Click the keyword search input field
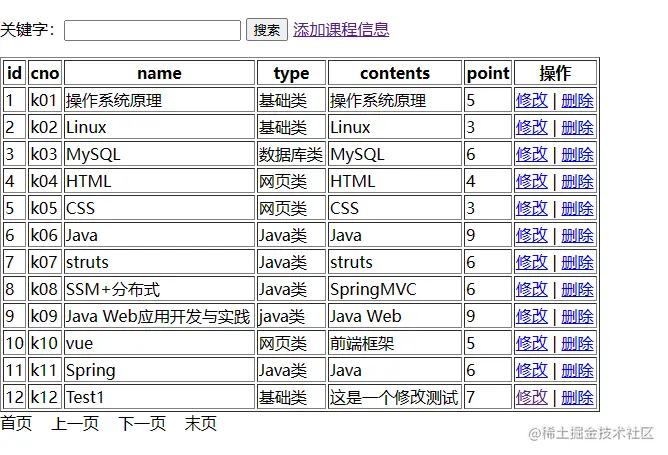Viewport: 668px width, 455px height. point(152,30)
